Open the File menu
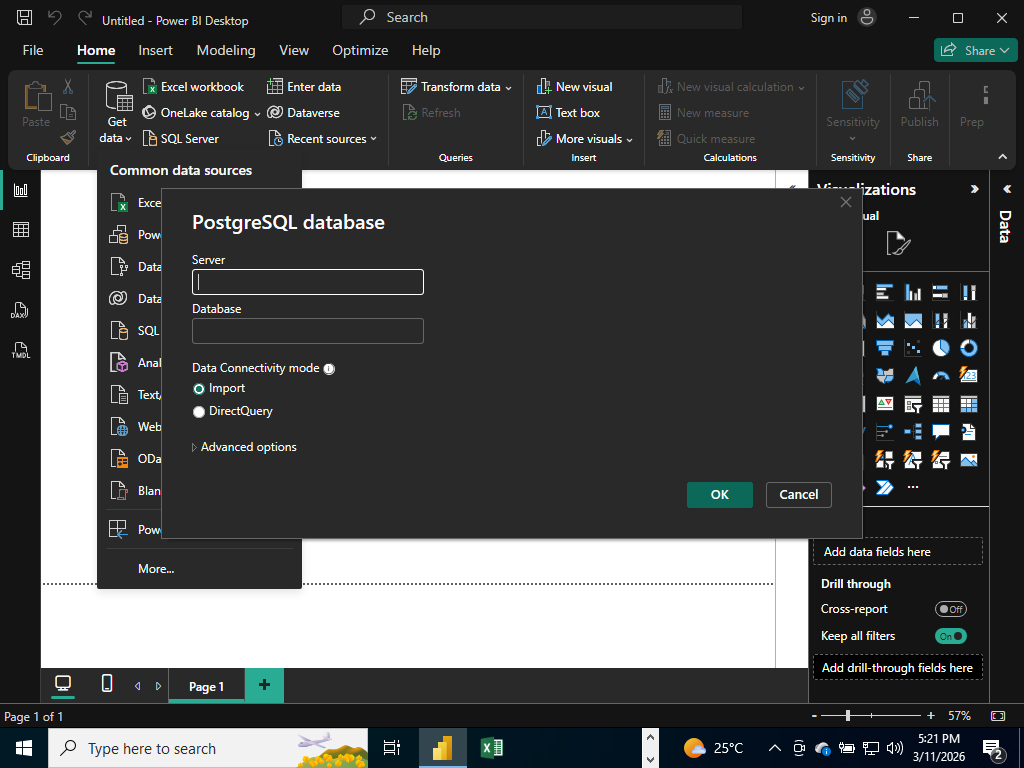1024x768 pixels. [33, 50]
